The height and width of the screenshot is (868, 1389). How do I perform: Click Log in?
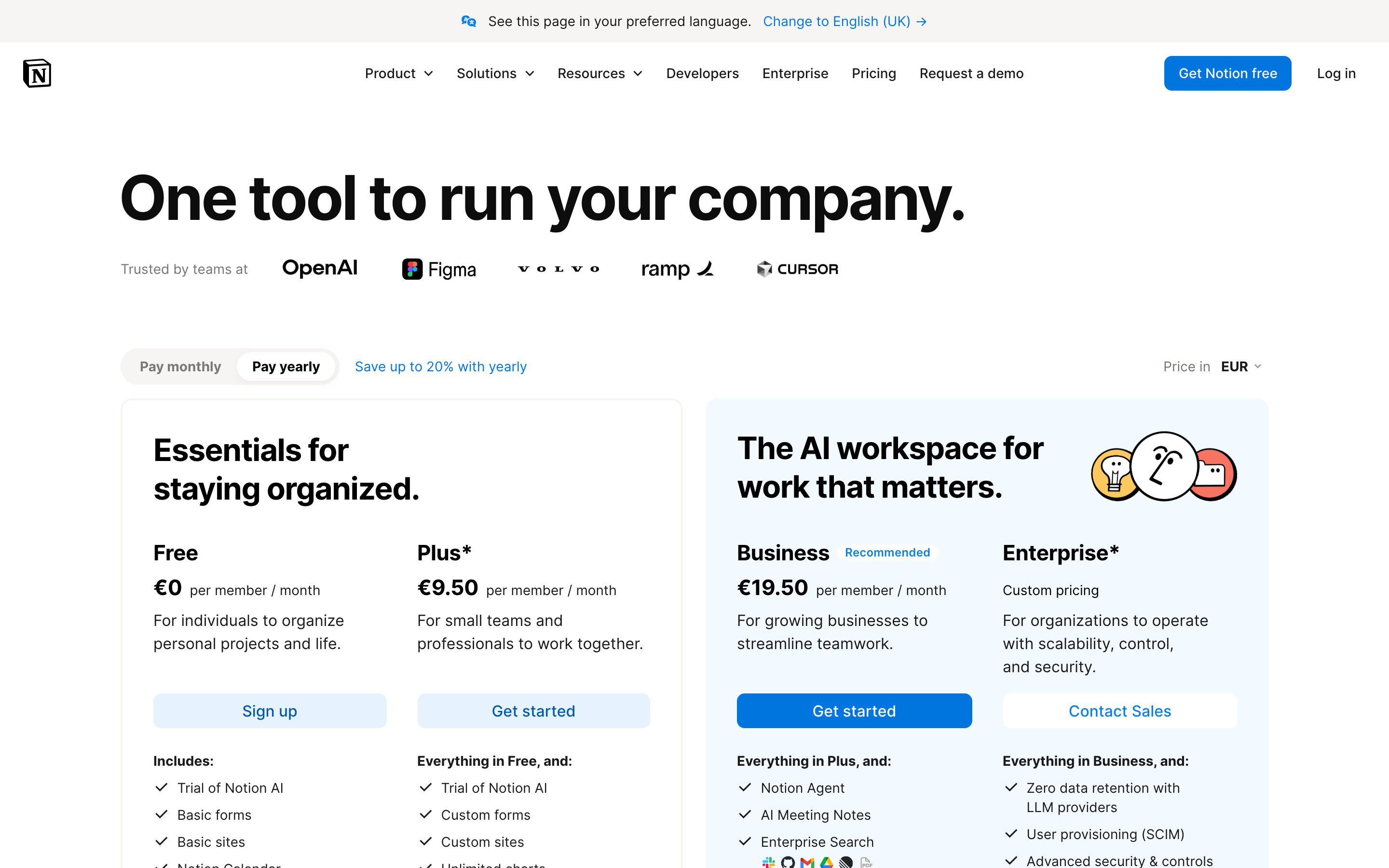coord(1336,73)
